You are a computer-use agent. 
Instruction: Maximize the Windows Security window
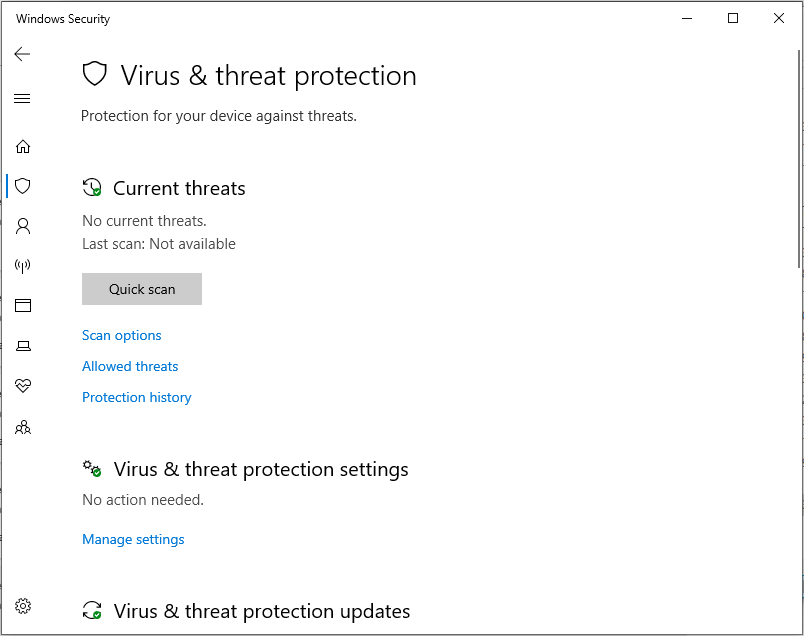pos(733,18)
